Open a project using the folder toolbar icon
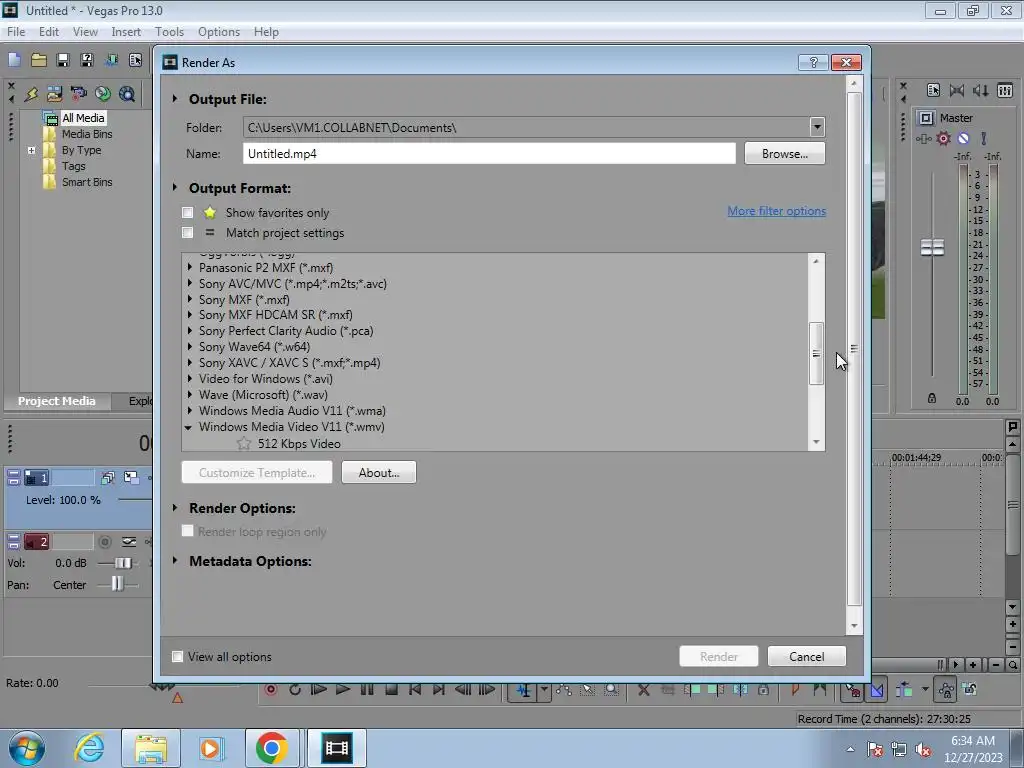Screen dimensions: 1024x768 [x=39, y=61]
